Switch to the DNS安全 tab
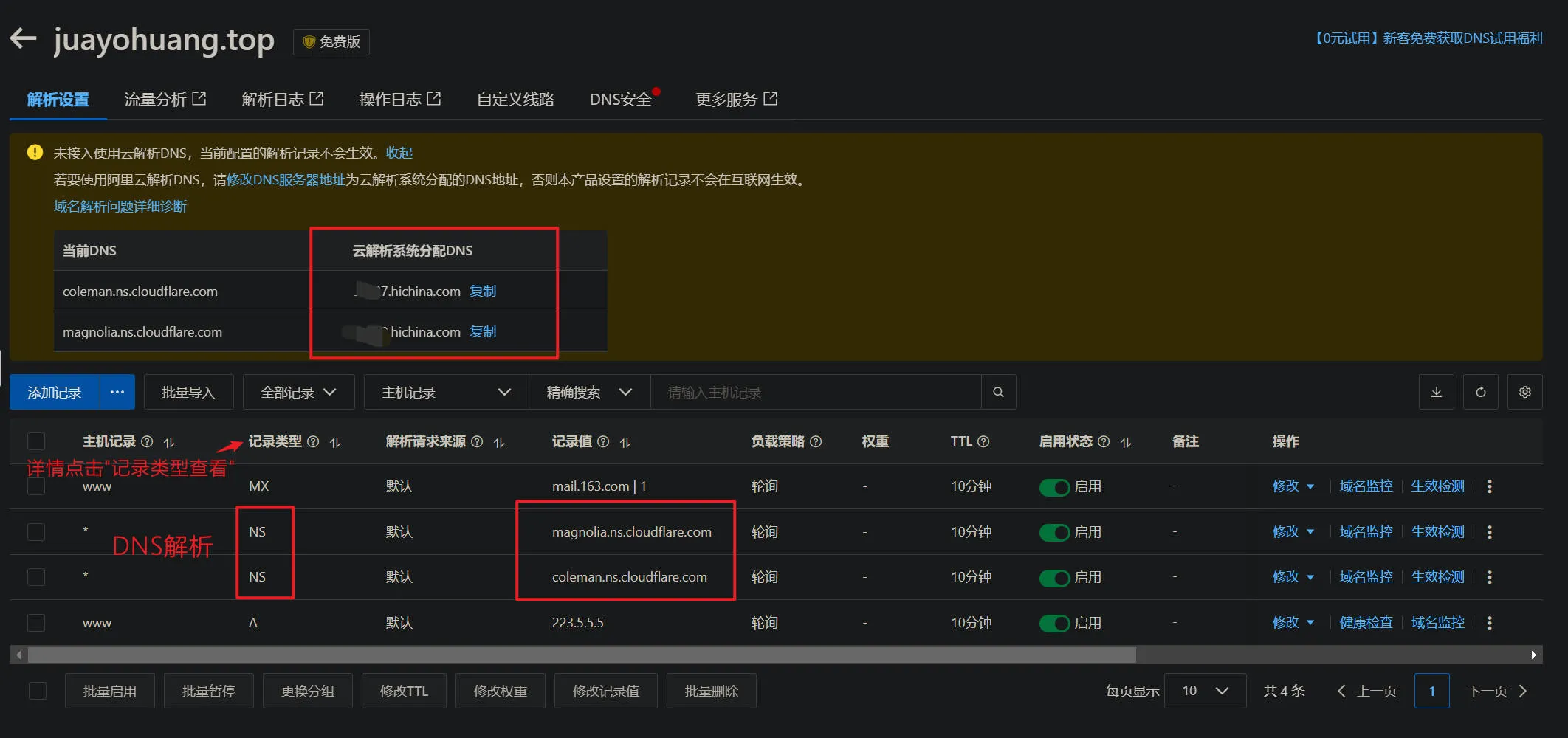The height and width of the screenshot is (738, 1568). [620, 100]
